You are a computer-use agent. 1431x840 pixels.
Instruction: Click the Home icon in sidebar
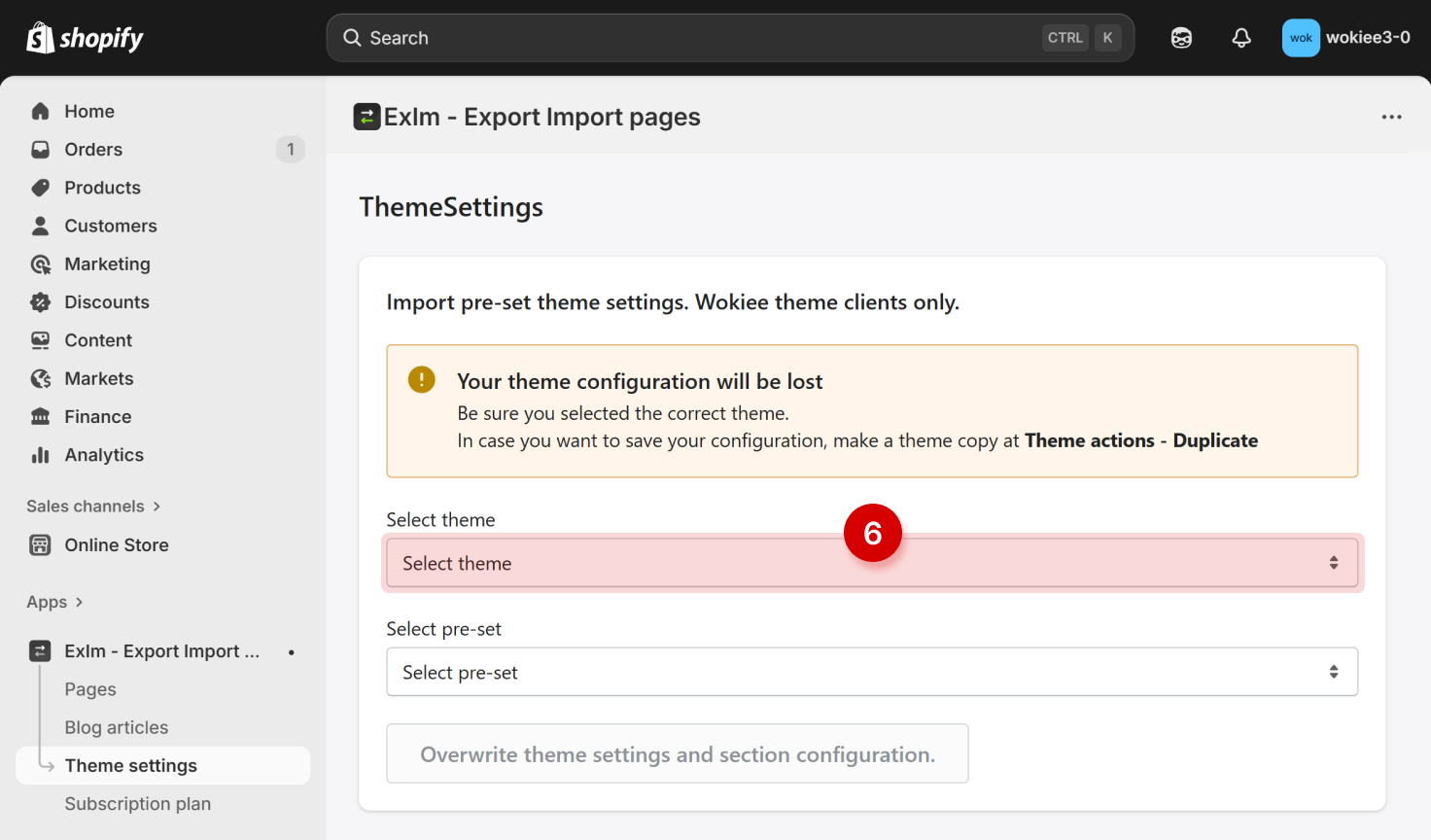40,112
